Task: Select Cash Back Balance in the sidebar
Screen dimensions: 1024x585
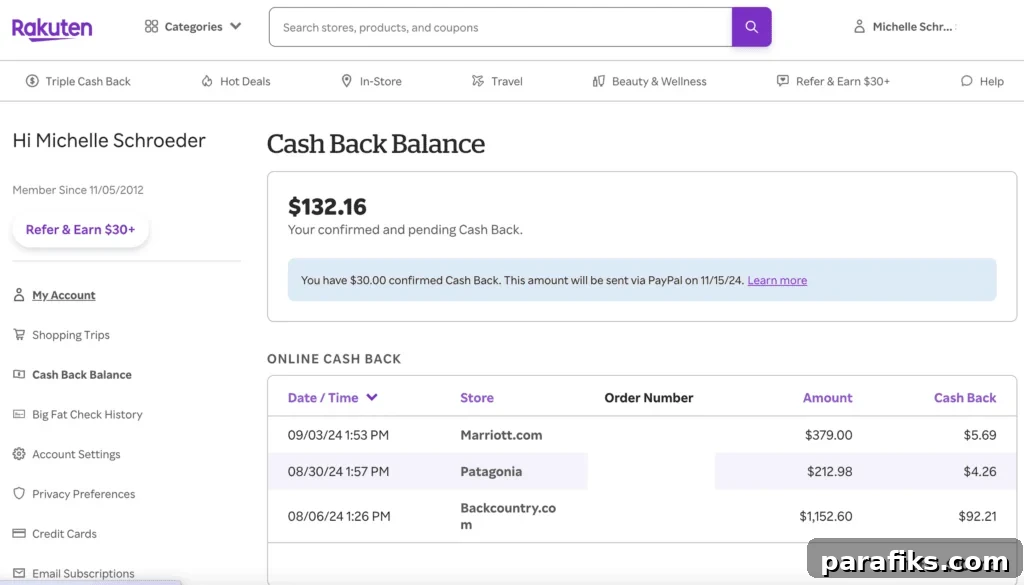Action: click(82, 375)
